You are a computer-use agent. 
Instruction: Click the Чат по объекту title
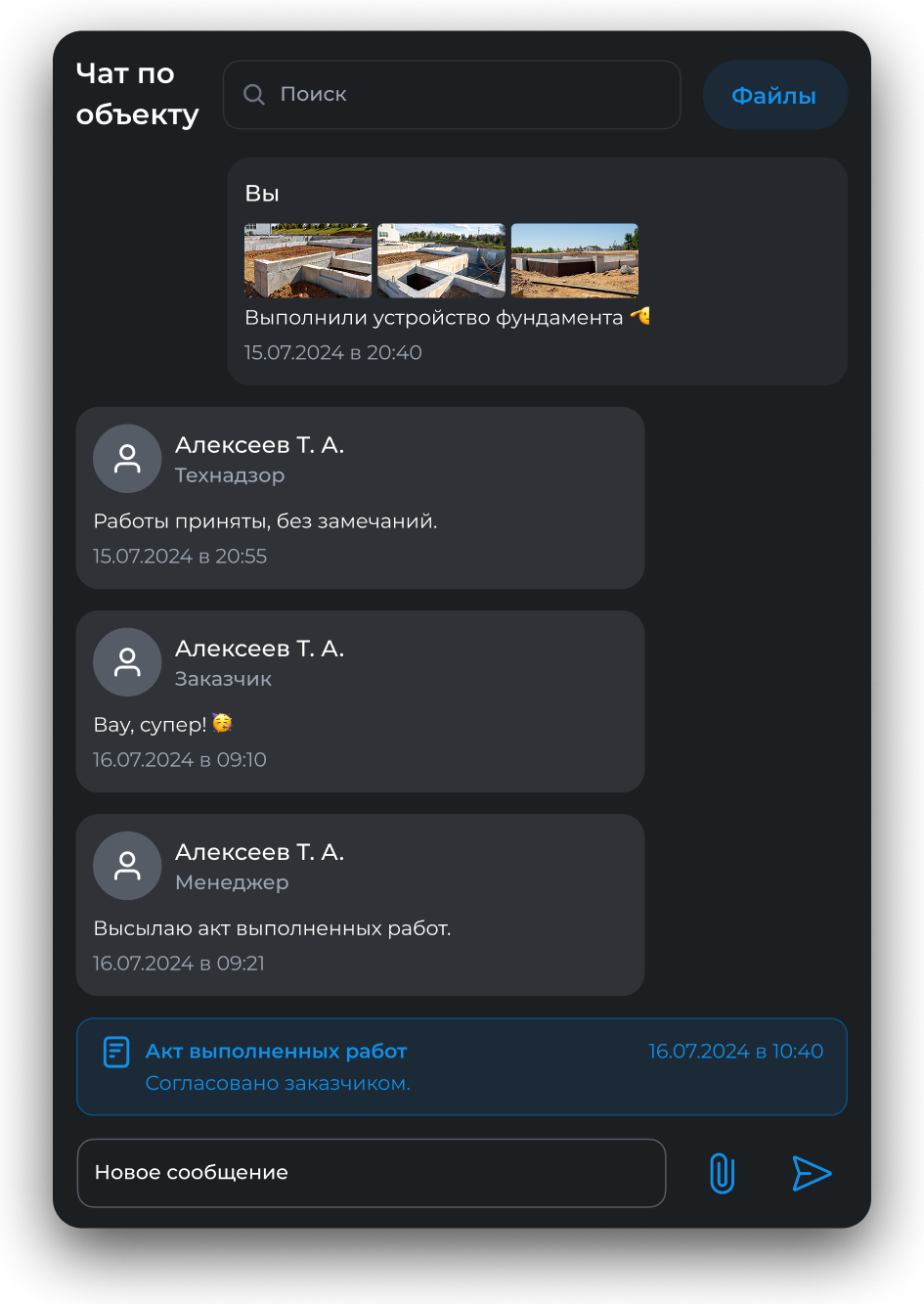point(137,94)
